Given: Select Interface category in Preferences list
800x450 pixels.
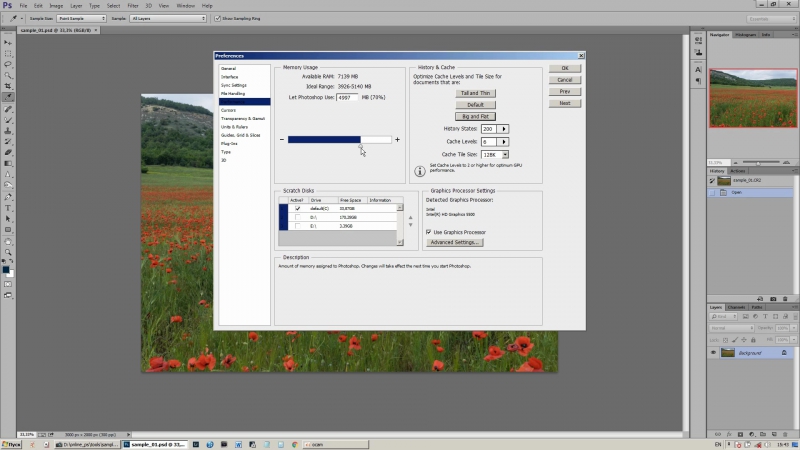Looking at the screenshot, I should click(230, 77).
